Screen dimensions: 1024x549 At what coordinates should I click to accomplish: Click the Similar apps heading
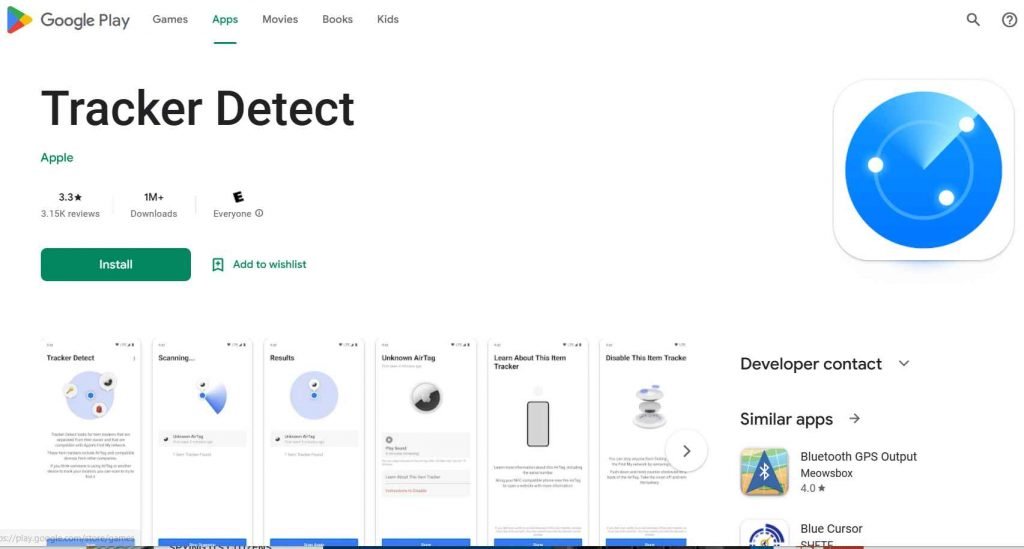786,419
